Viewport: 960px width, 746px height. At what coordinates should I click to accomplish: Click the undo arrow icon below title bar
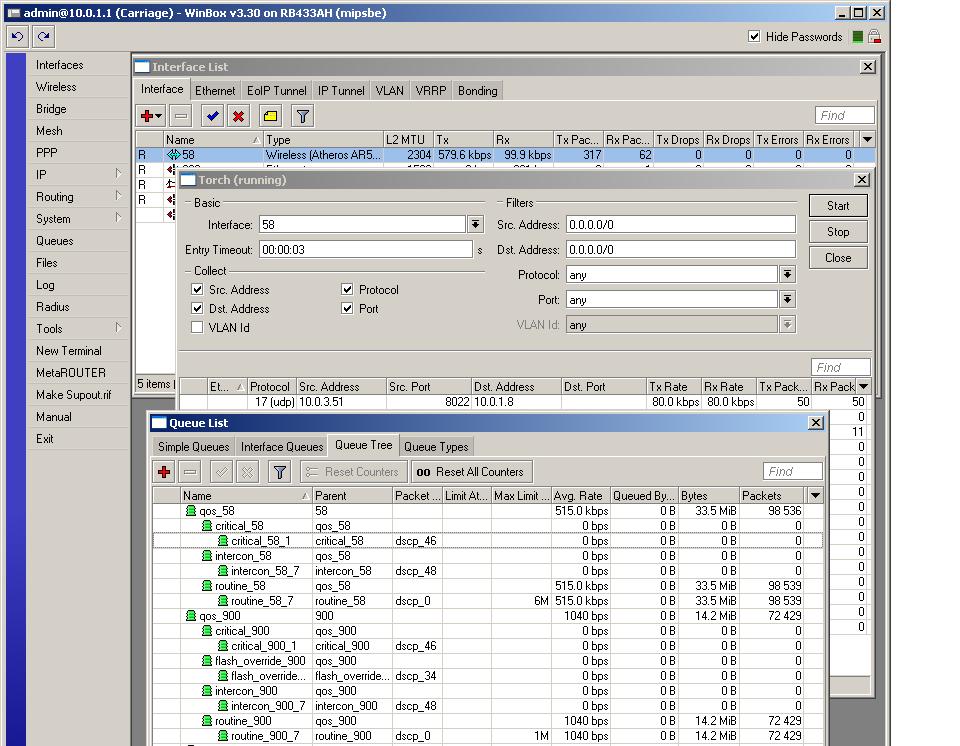tap(16, 36)
